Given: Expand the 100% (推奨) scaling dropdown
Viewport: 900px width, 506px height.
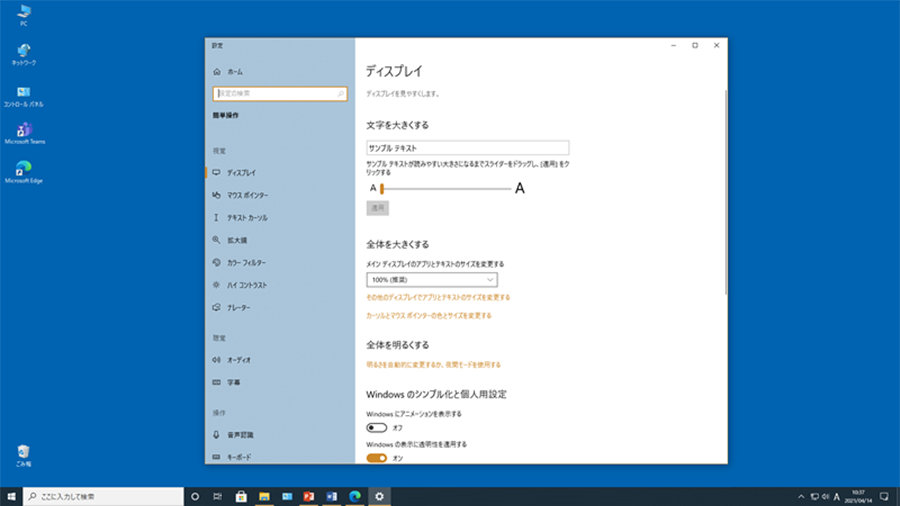Looking at the screenshot, I should coord(432,280).
